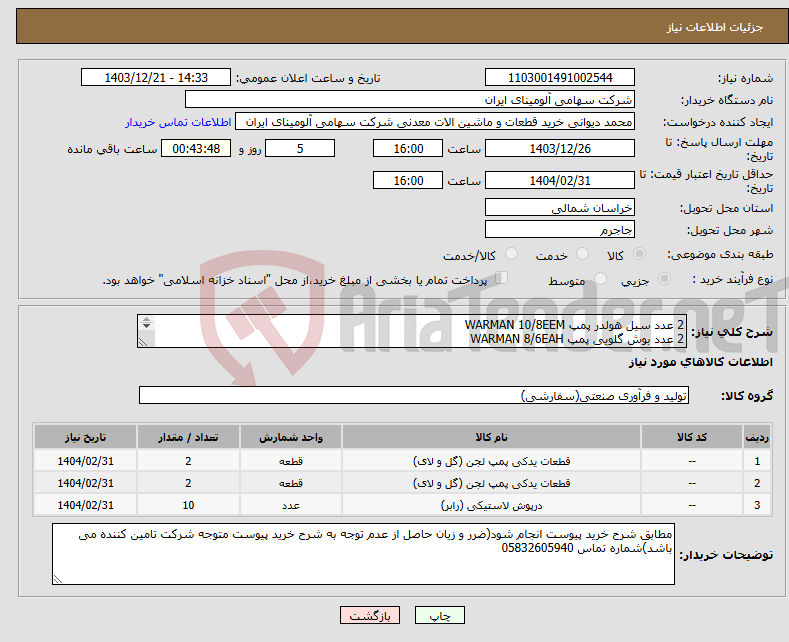
Task: Click the واحد شمارش column header
Action: [x=291, y=437]
